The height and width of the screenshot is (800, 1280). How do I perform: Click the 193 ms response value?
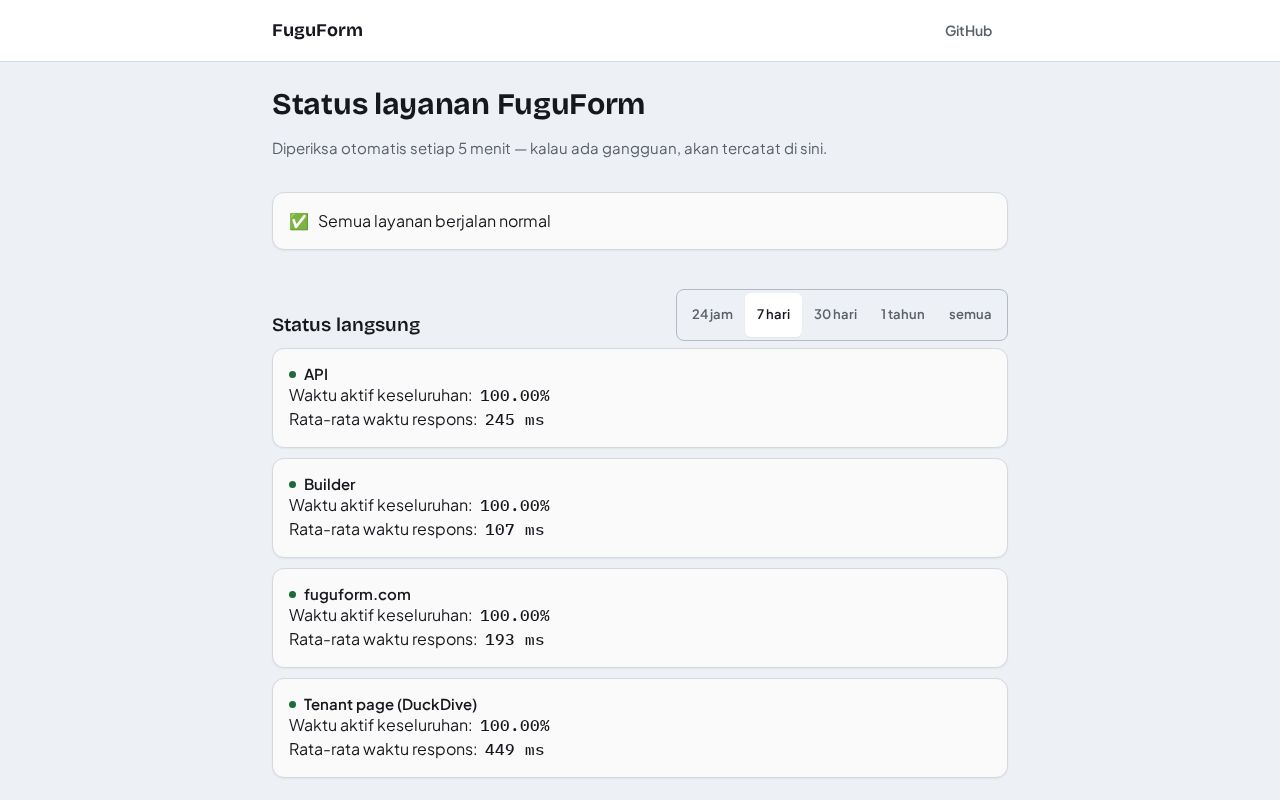click(514, 640)
